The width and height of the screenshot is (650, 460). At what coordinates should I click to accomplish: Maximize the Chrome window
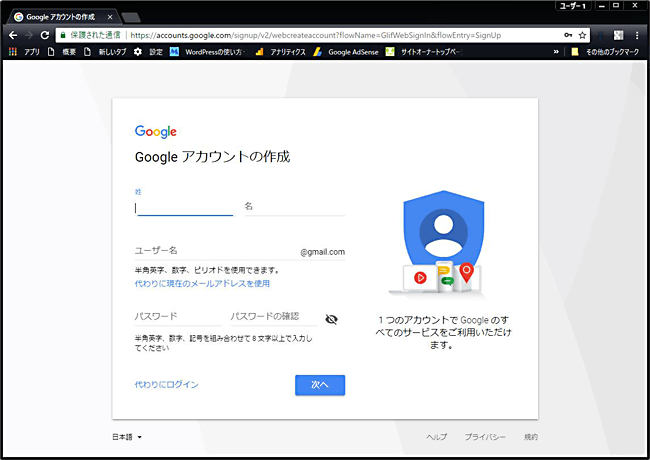click(616, 5)
